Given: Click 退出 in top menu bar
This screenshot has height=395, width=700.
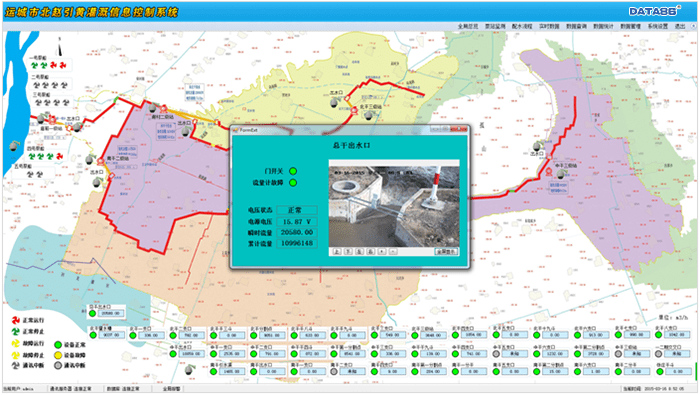Looking at the screenshot, I should 679,26.
